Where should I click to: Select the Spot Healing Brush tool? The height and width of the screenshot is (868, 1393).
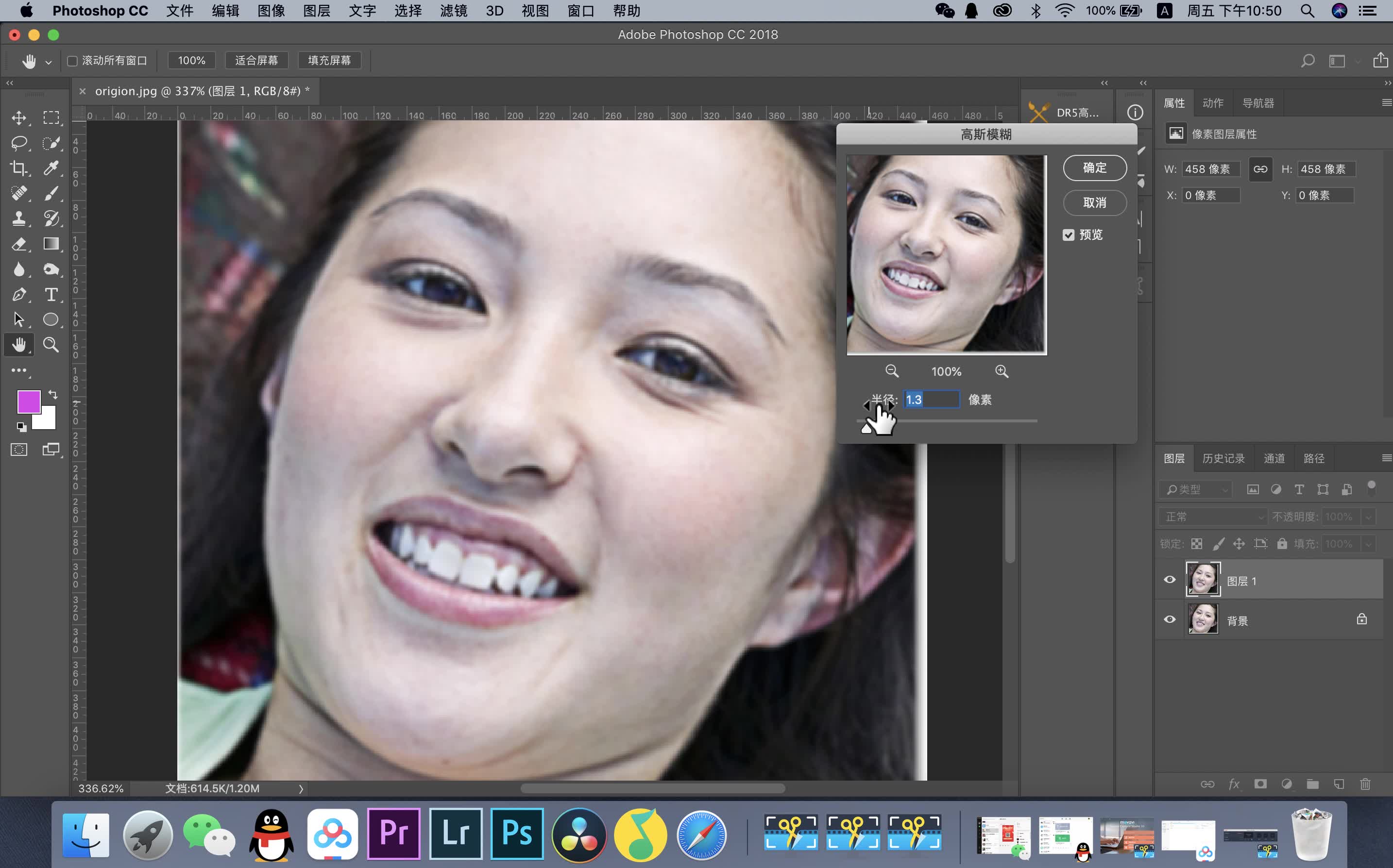click(x=19, y=194)
